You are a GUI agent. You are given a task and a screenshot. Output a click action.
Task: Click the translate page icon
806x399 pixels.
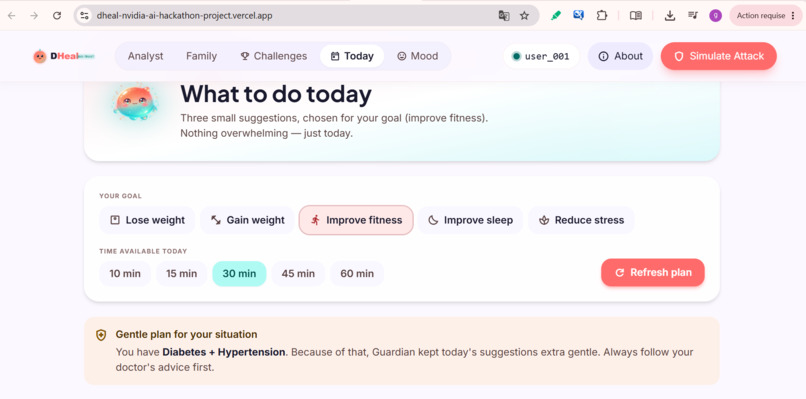coord(504,15)
